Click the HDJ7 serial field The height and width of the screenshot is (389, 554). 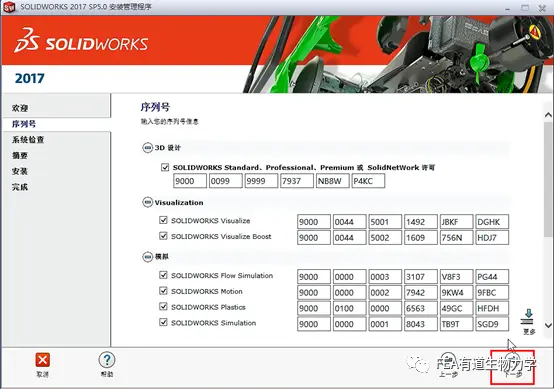(x=492, y=238)
